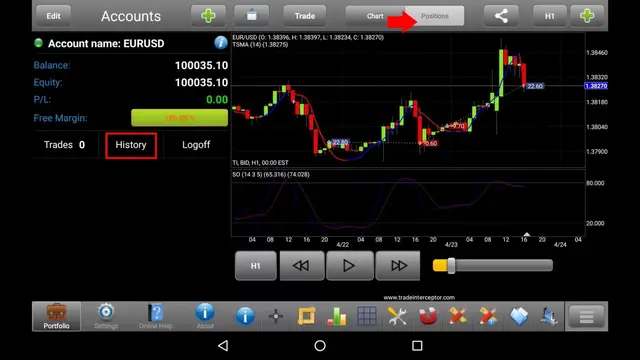Click the white time cursor triangle
The height and width of the screenshot is (360, 640).
(527, 234)
